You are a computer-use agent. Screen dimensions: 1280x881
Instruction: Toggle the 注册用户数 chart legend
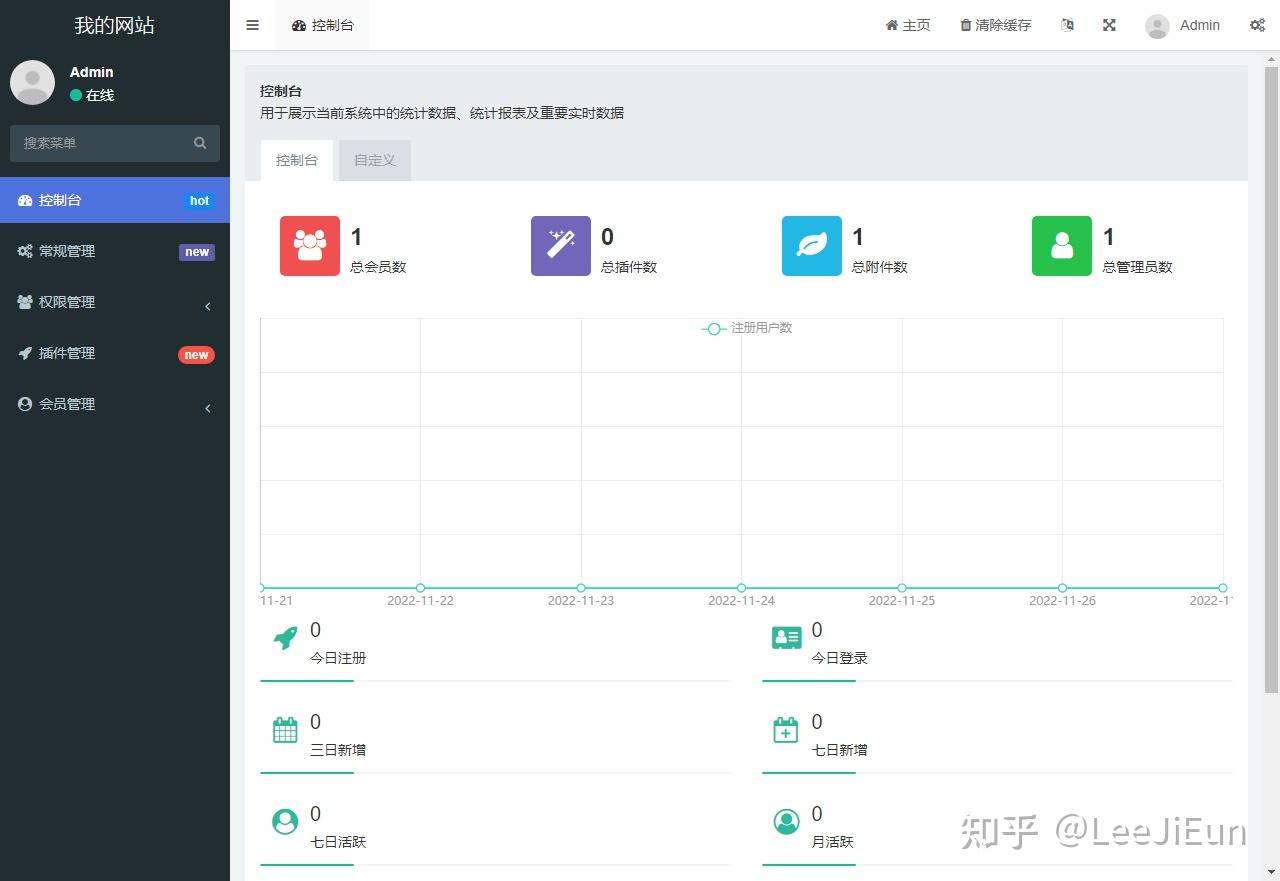(745, 328)
